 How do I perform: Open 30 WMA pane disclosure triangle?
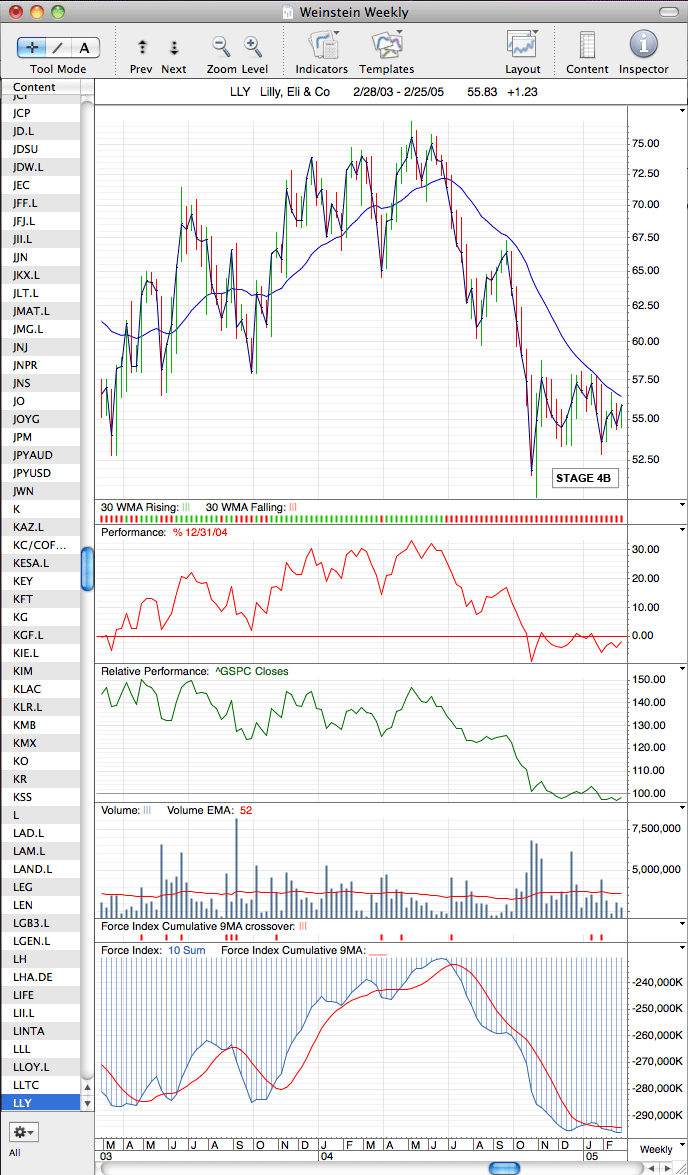pyautogui.click(x=681, y=505)
